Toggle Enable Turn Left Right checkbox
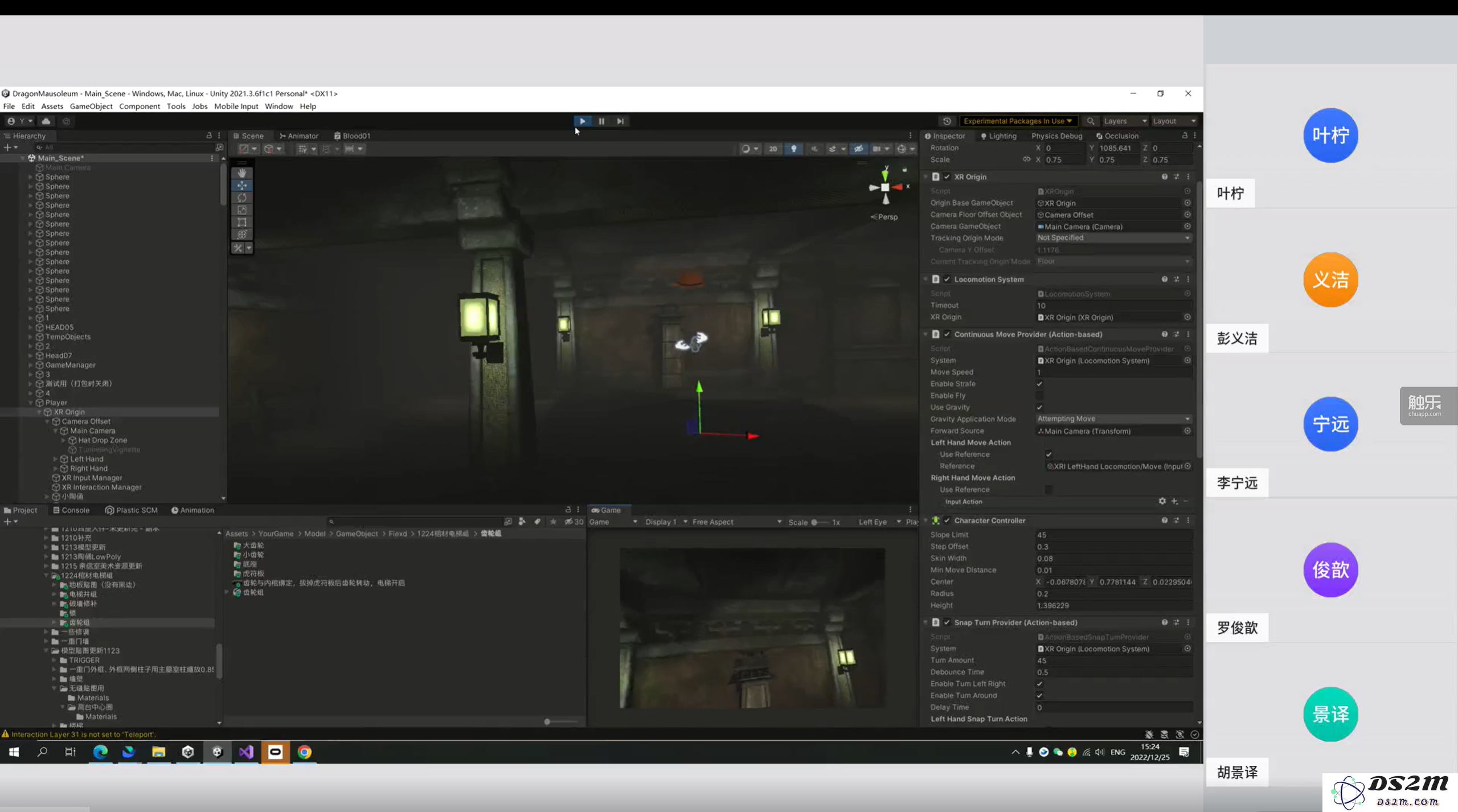This screenshot has width=1458, height=812. [x=1039, y=684]
